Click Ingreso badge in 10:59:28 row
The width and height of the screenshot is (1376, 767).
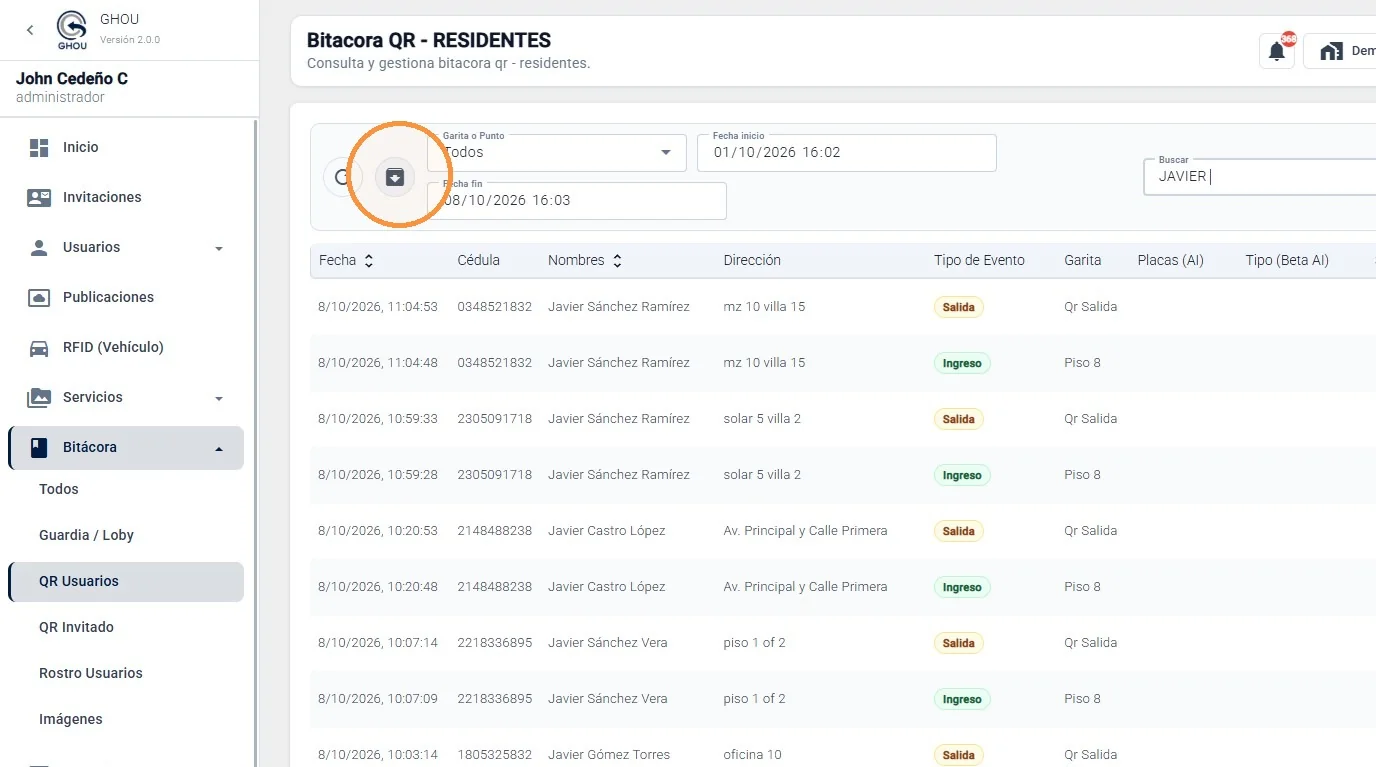[962, 475]
